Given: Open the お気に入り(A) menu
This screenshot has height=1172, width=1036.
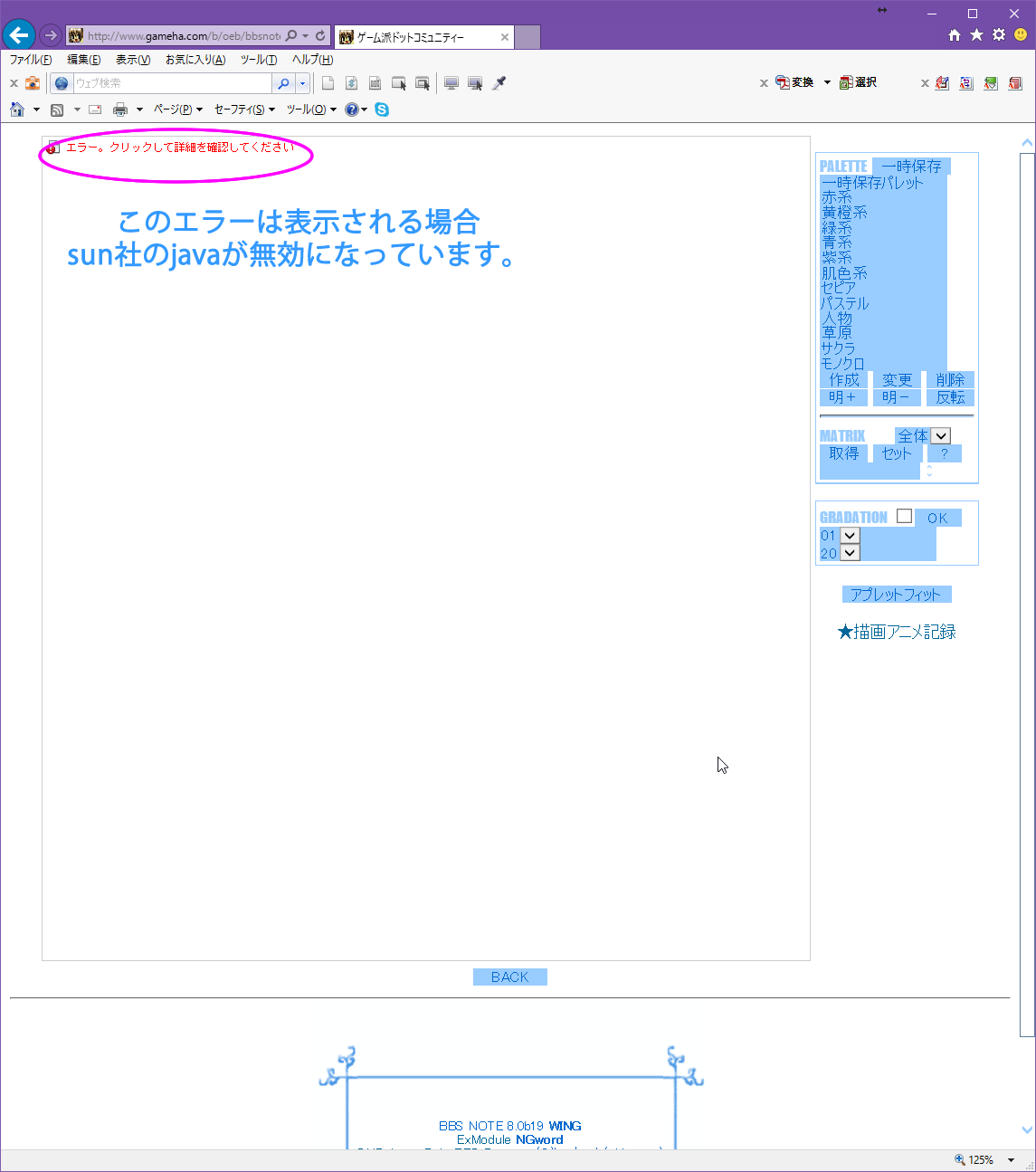Looking at the screenshot, I should (195, 60).
